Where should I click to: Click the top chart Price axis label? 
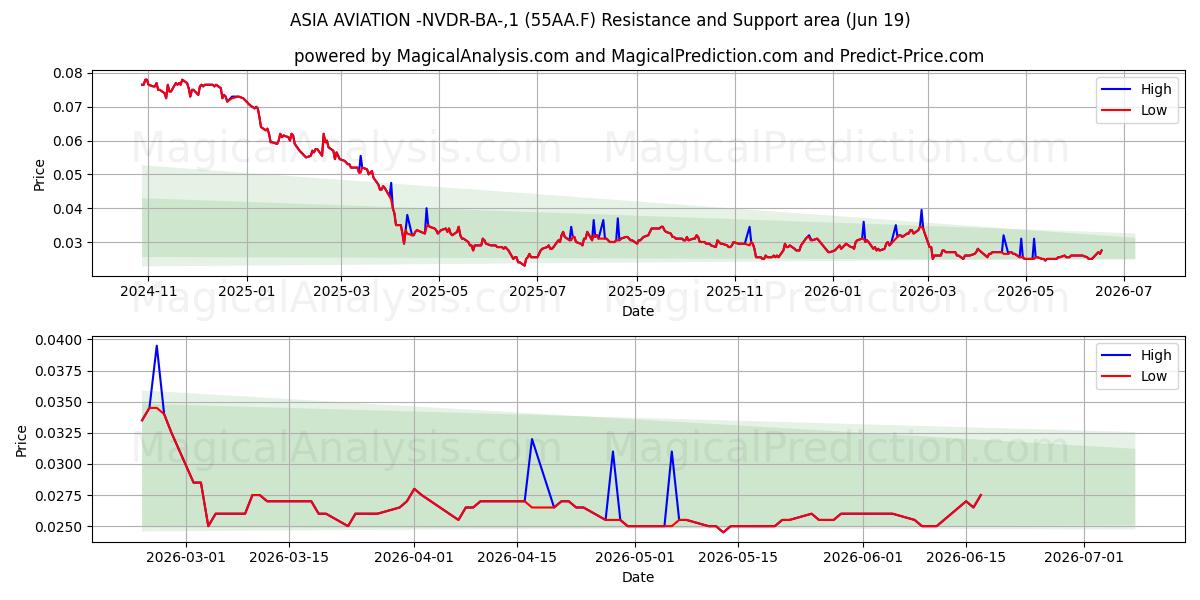tap(40, 174)
